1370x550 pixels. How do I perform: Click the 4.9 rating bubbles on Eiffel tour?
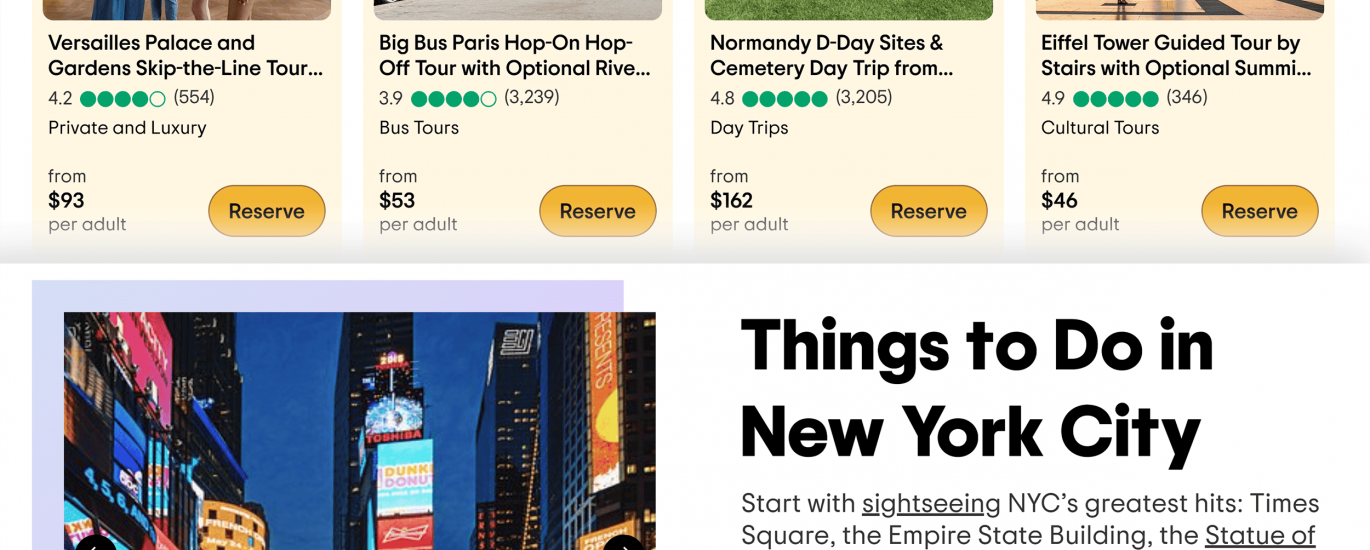coord(1115,99)
